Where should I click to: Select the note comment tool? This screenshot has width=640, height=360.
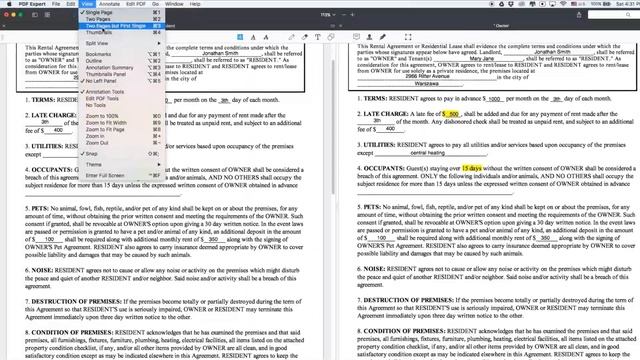(x=356, y=37)
